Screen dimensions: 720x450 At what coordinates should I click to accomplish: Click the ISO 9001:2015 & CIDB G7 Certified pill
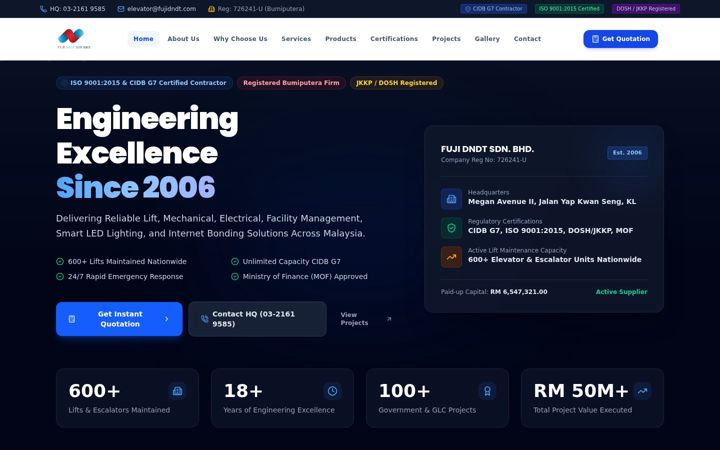(144, 83)
